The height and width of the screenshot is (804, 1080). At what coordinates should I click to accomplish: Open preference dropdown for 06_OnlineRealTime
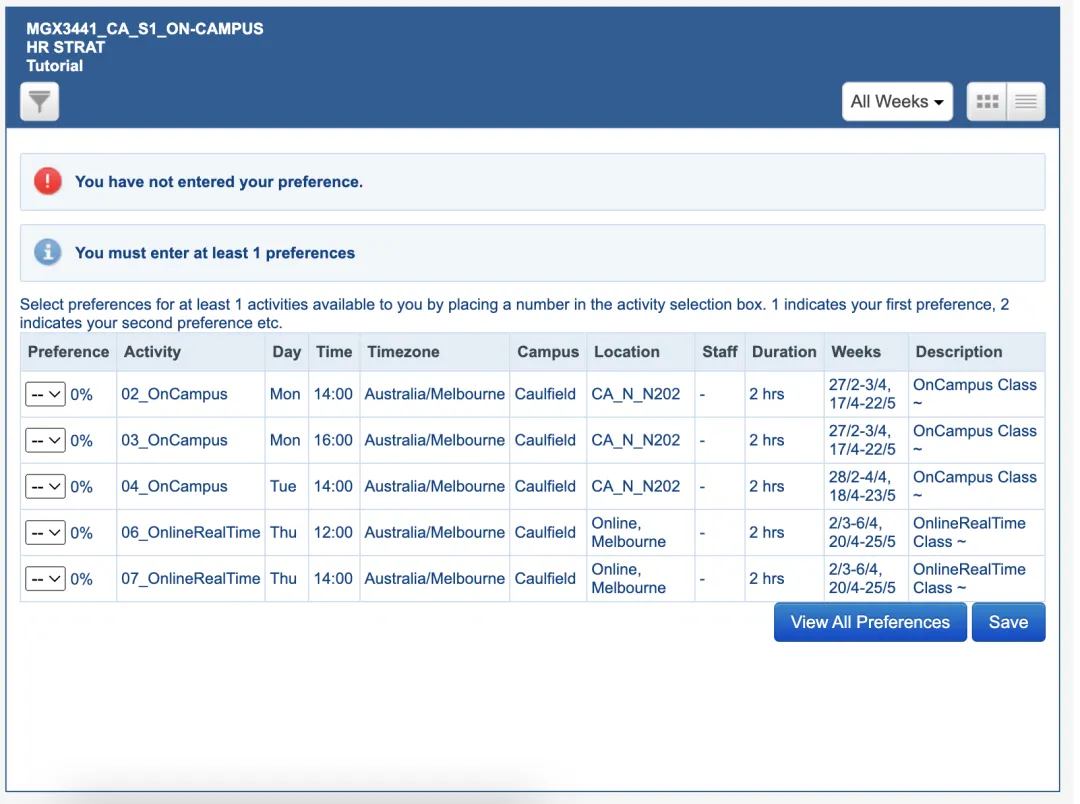click(45, 533)
